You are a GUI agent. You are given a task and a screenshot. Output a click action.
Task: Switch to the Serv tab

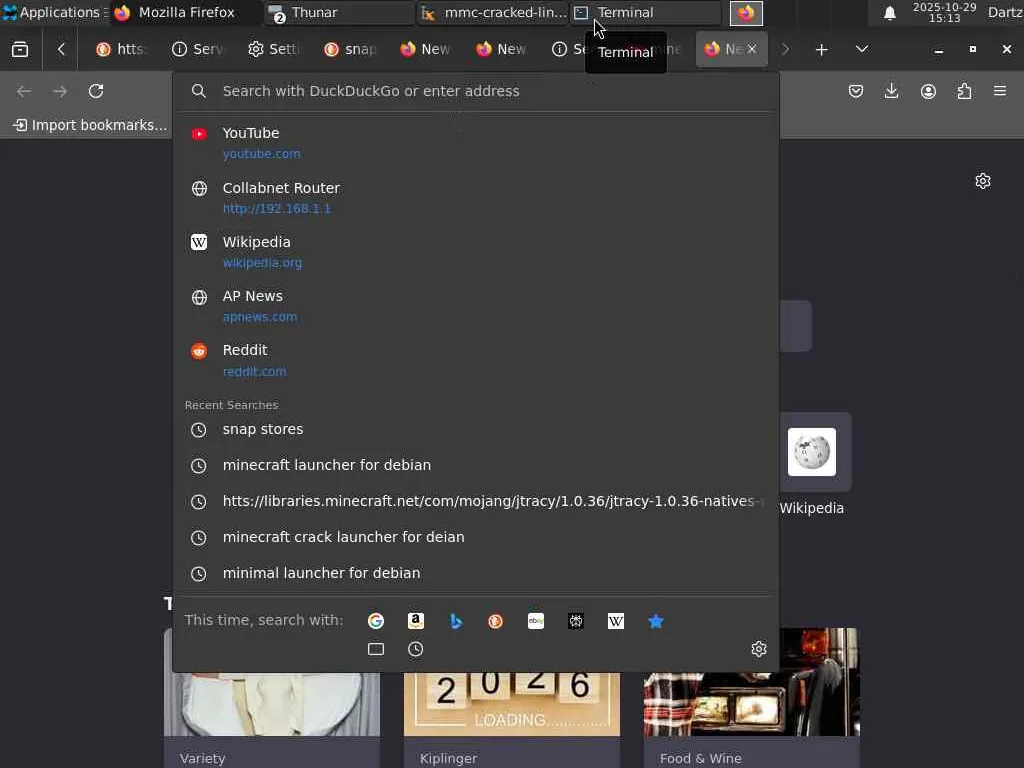tap(198, 49)
